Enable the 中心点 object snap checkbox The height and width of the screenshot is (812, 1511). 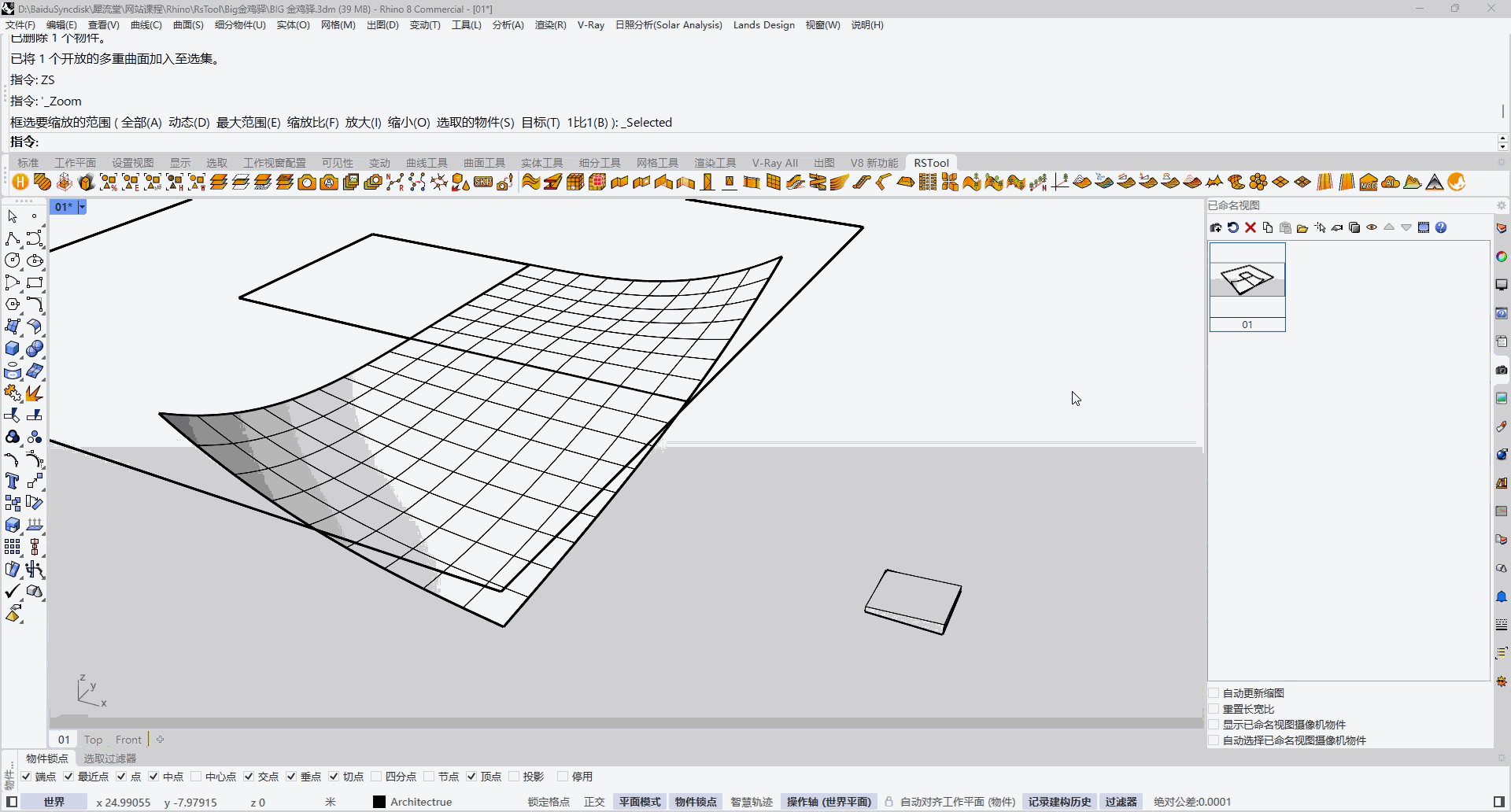196,777
